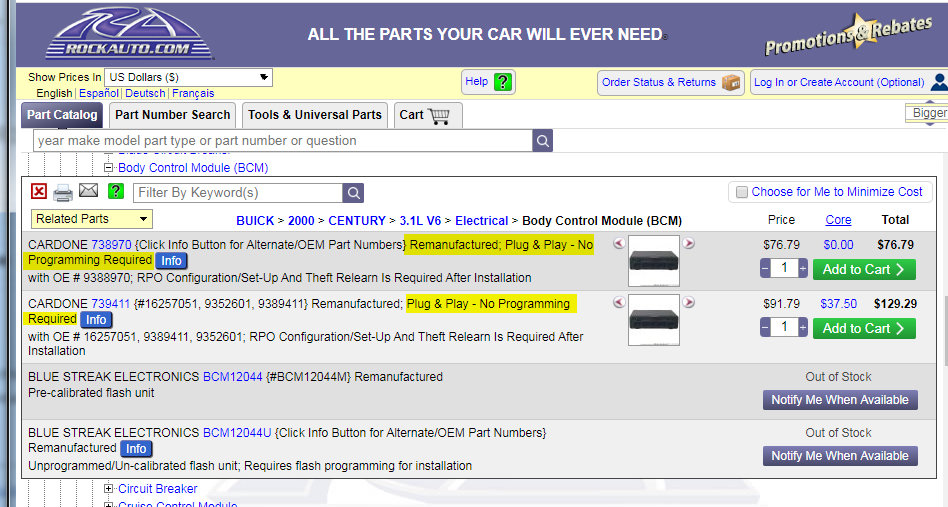Show previous image for CARDONE 739411
Viewport: 948px width, 507px height.
coord(619,302)
